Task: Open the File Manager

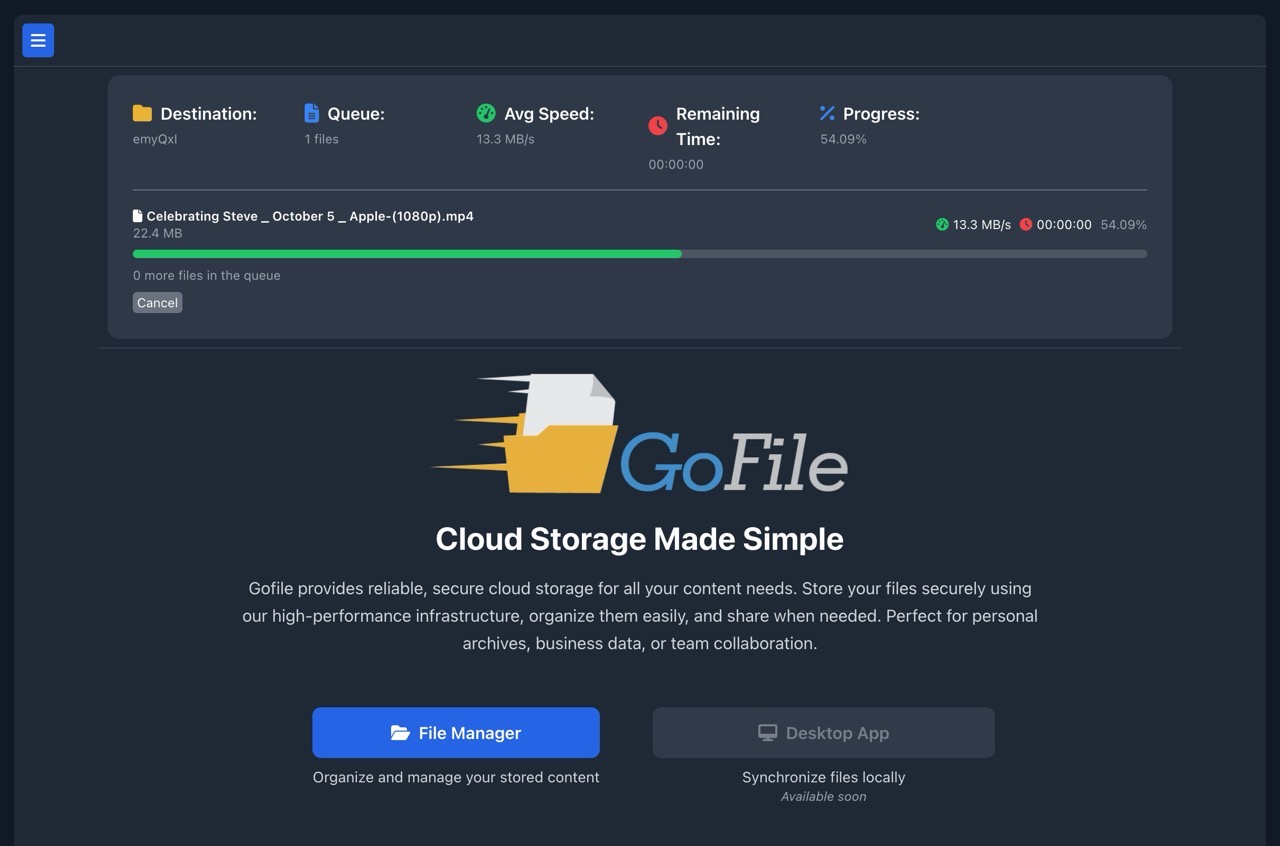Action: click(456, 732)
